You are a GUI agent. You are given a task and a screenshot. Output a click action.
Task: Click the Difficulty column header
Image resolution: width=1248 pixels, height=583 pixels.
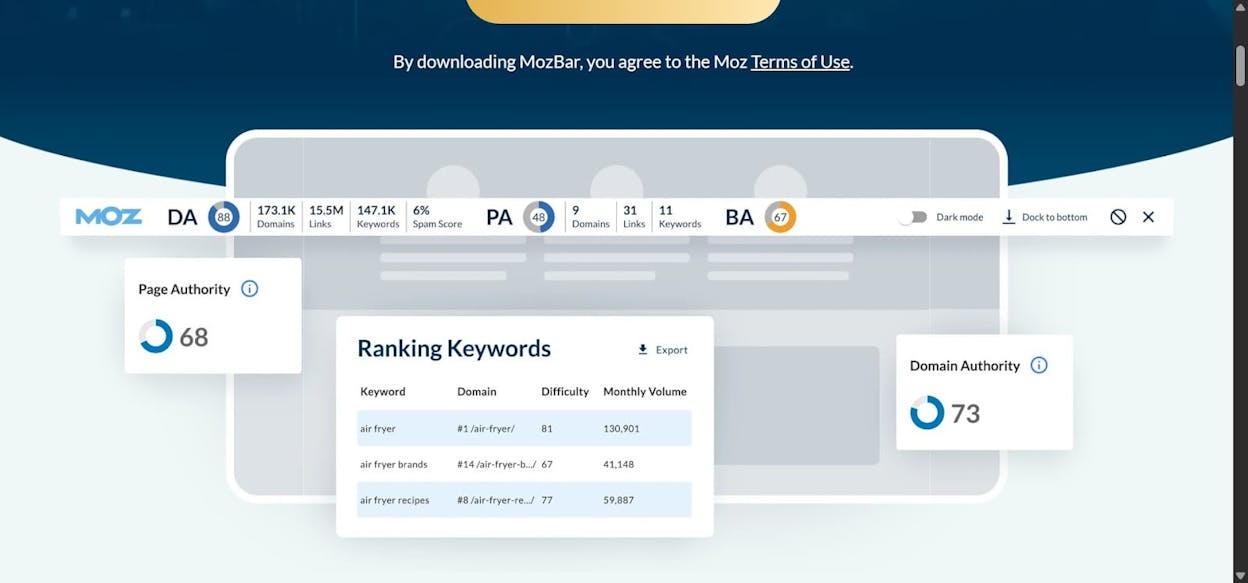(565, 392)
